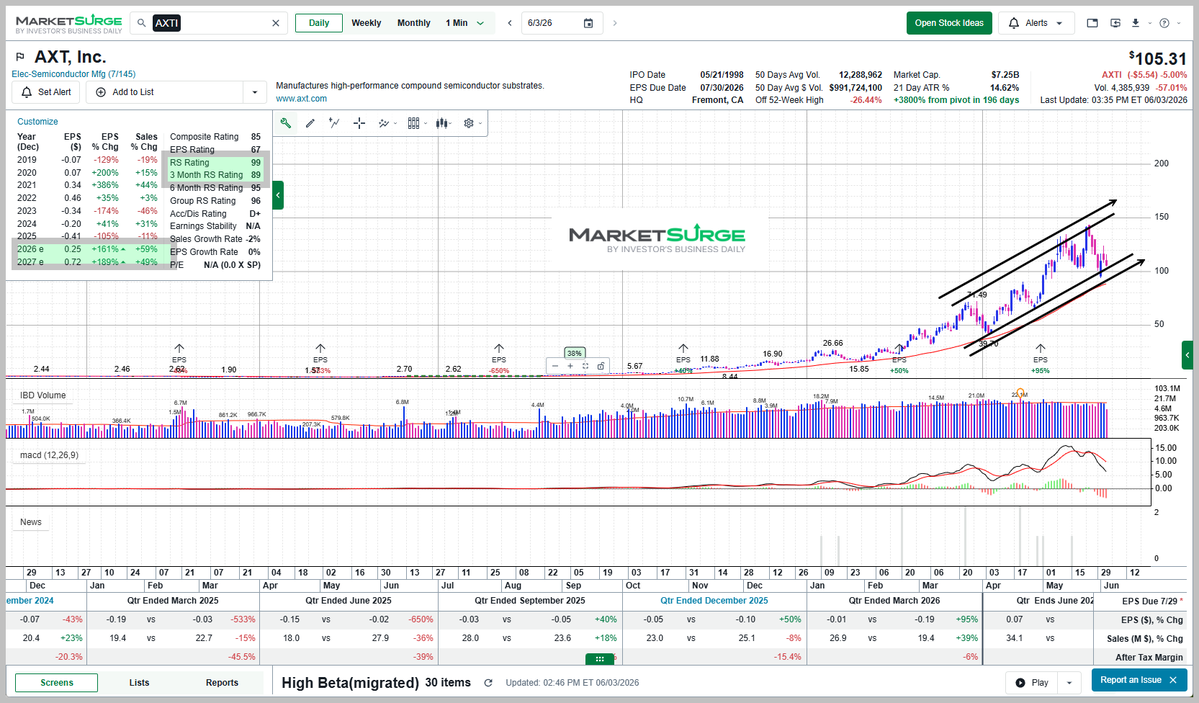The height and width of the screenshot is (703, 1199).
Task: Clear the AXTI symbol search
Action: [x=276, y=23]
